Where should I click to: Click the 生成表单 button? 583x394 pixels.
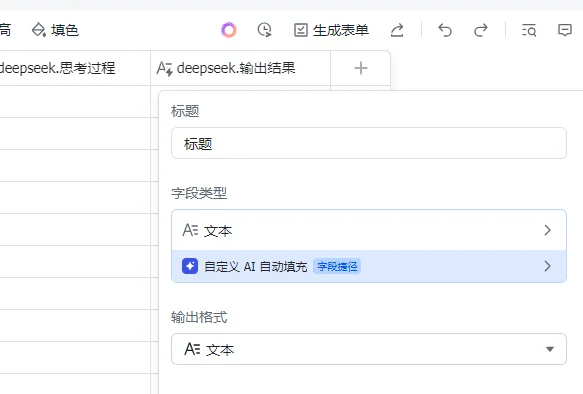click(x=331, y=30)
